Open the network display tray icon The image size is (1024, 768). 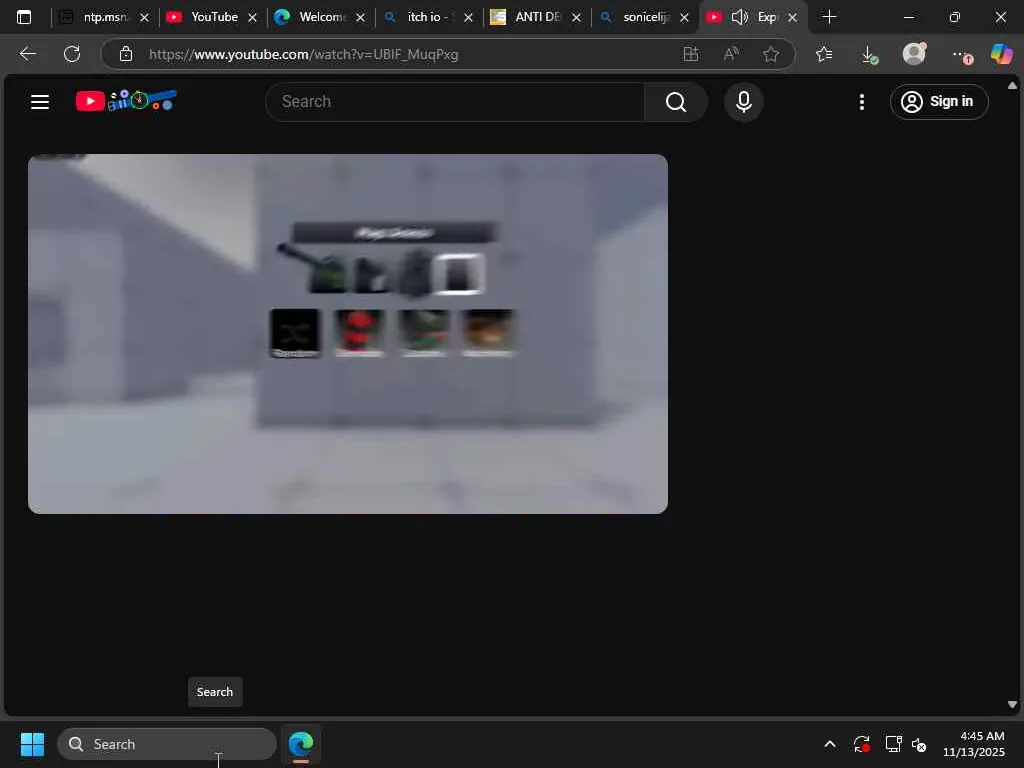click(x=893, y=744)
